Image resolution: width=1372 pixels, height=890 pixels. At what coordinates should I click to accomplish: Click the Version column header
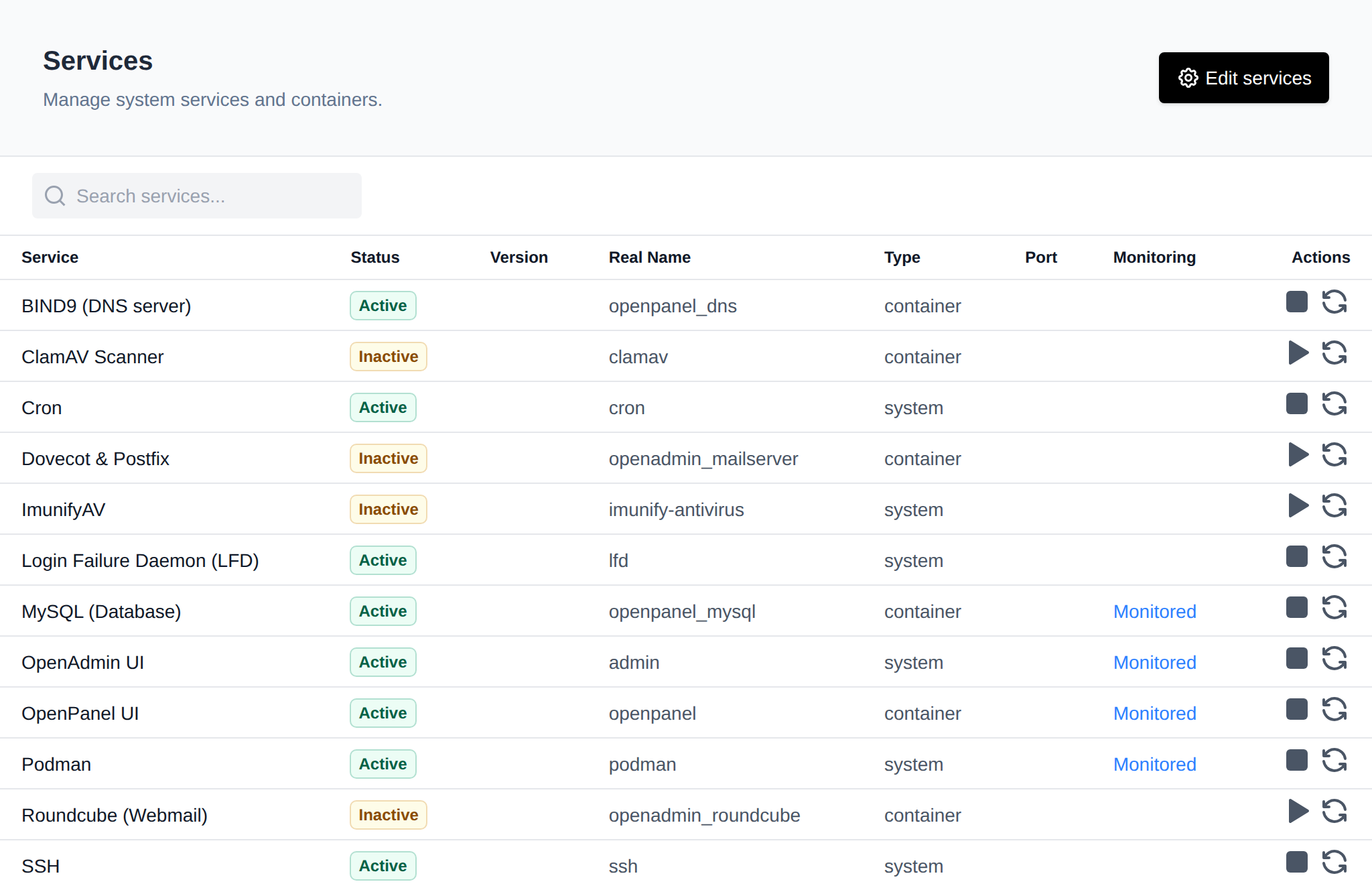(519, 257)
